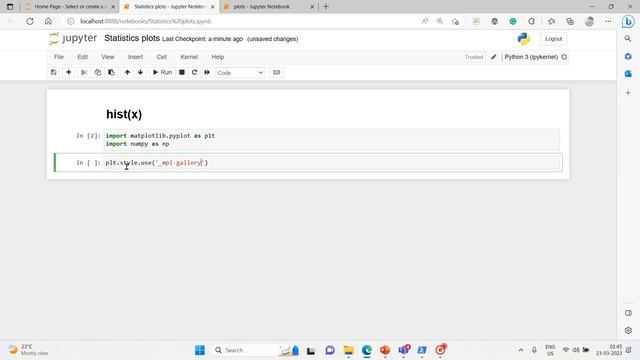
Task: Open Microsoft Edge from the taskbar
Action: point(367,350)
